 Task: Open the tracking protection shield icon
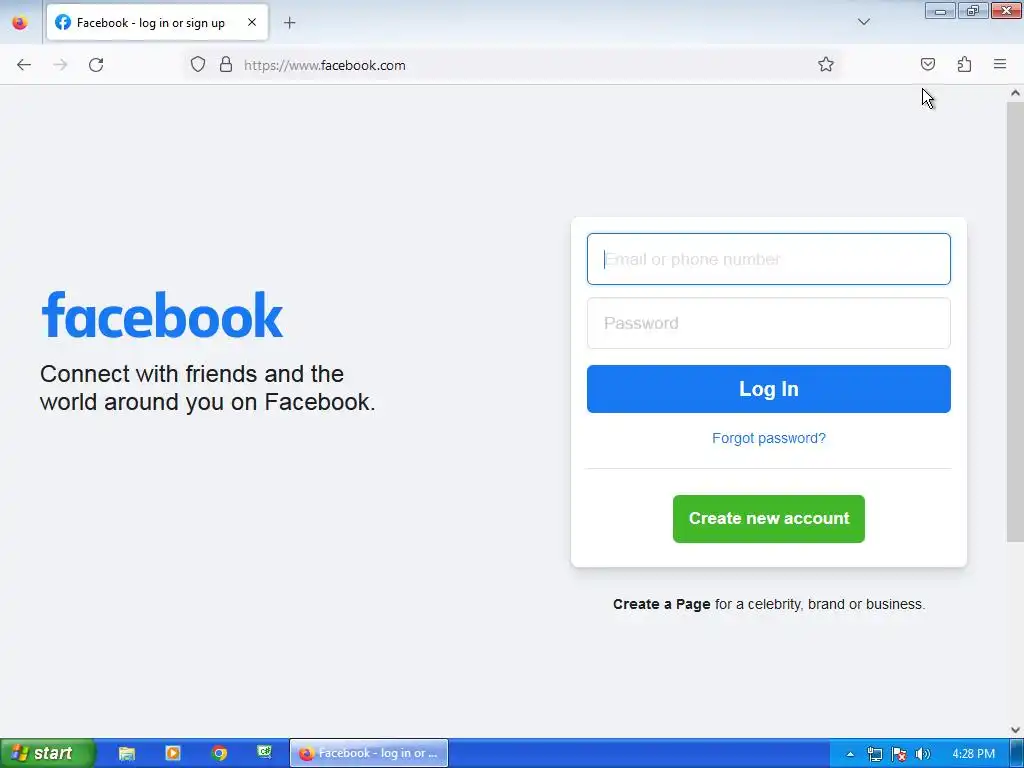point(198,65)
